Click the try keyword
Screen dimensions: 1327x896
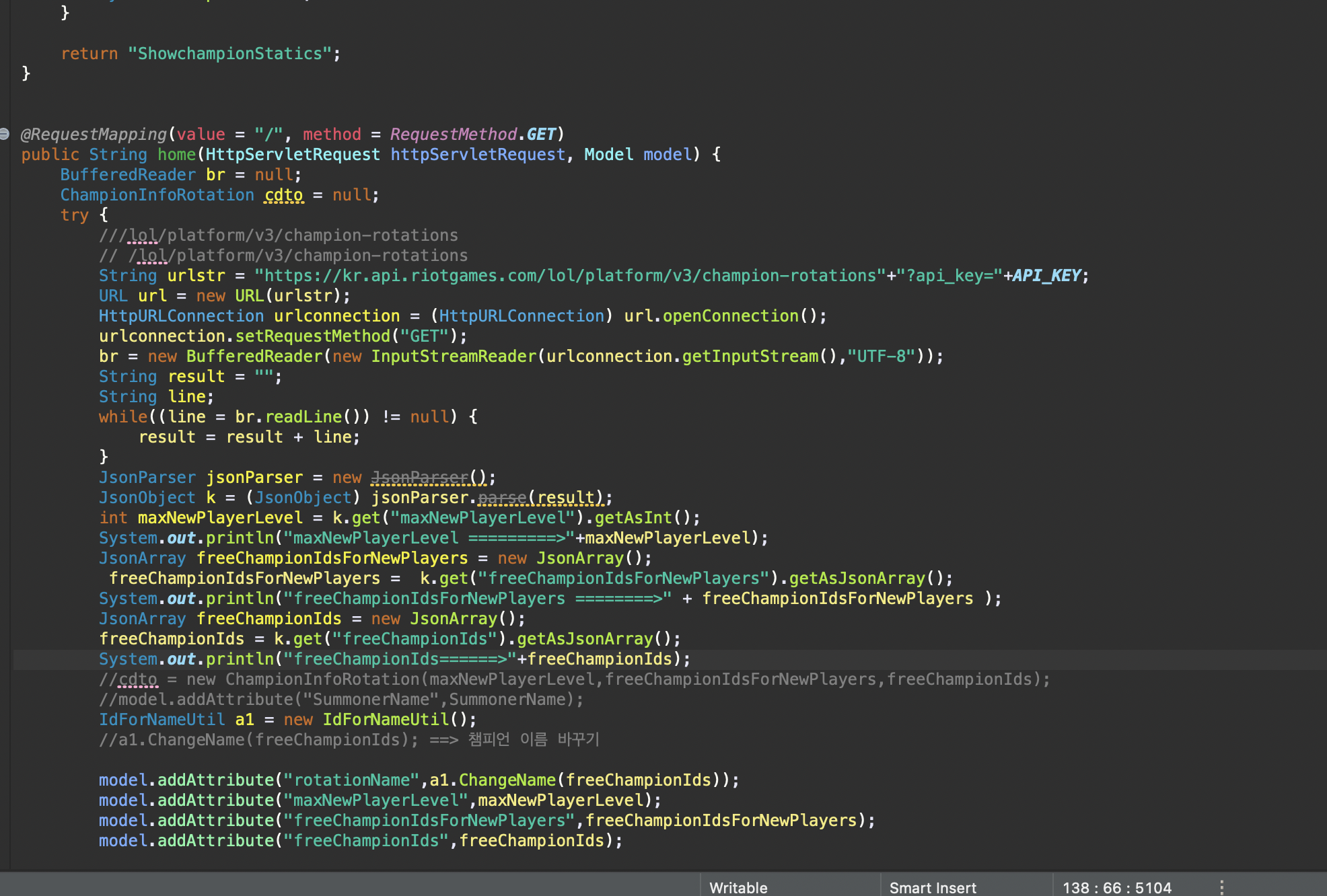pos(74,215)
